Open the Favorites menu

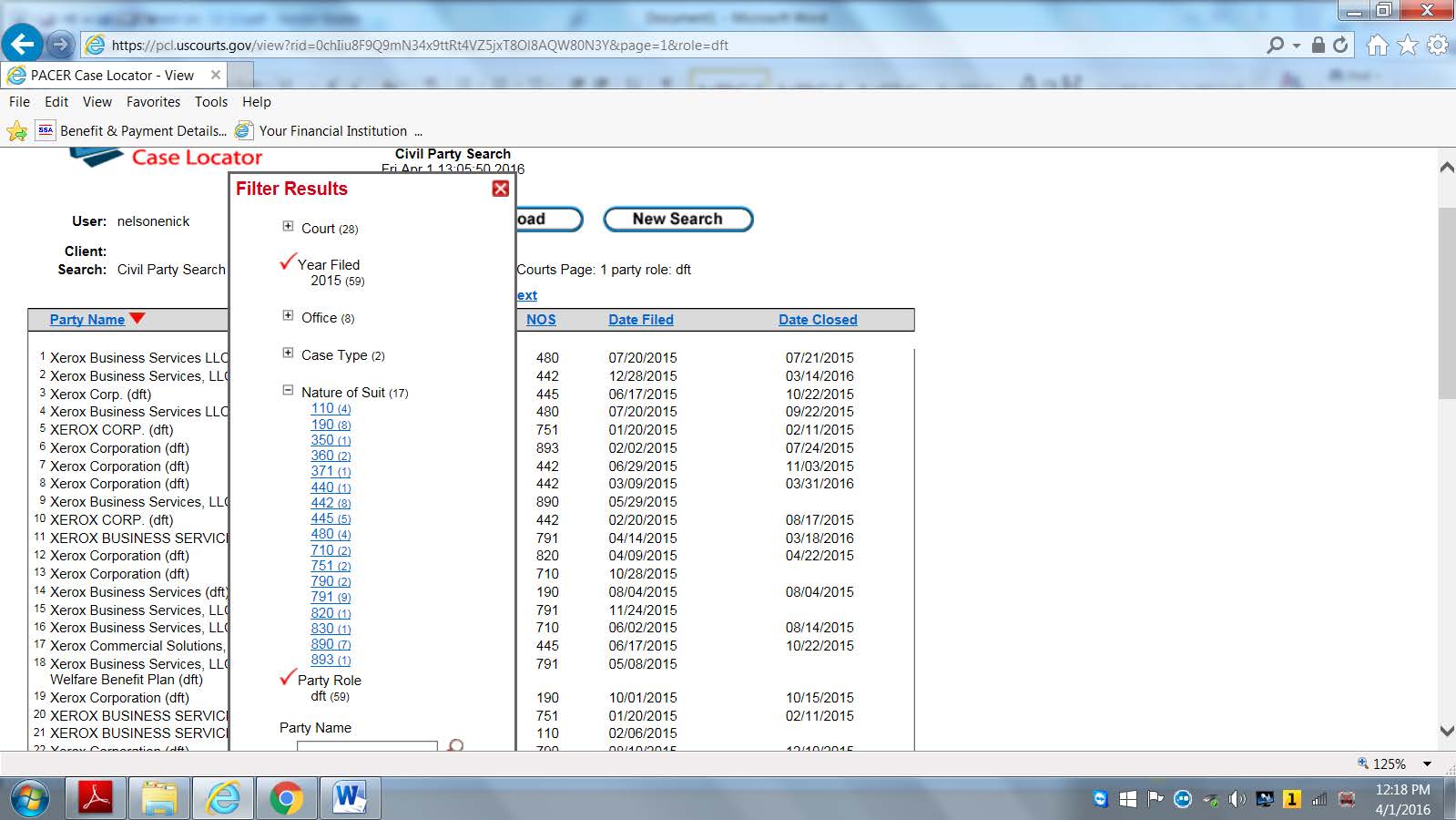click(153, 102)
